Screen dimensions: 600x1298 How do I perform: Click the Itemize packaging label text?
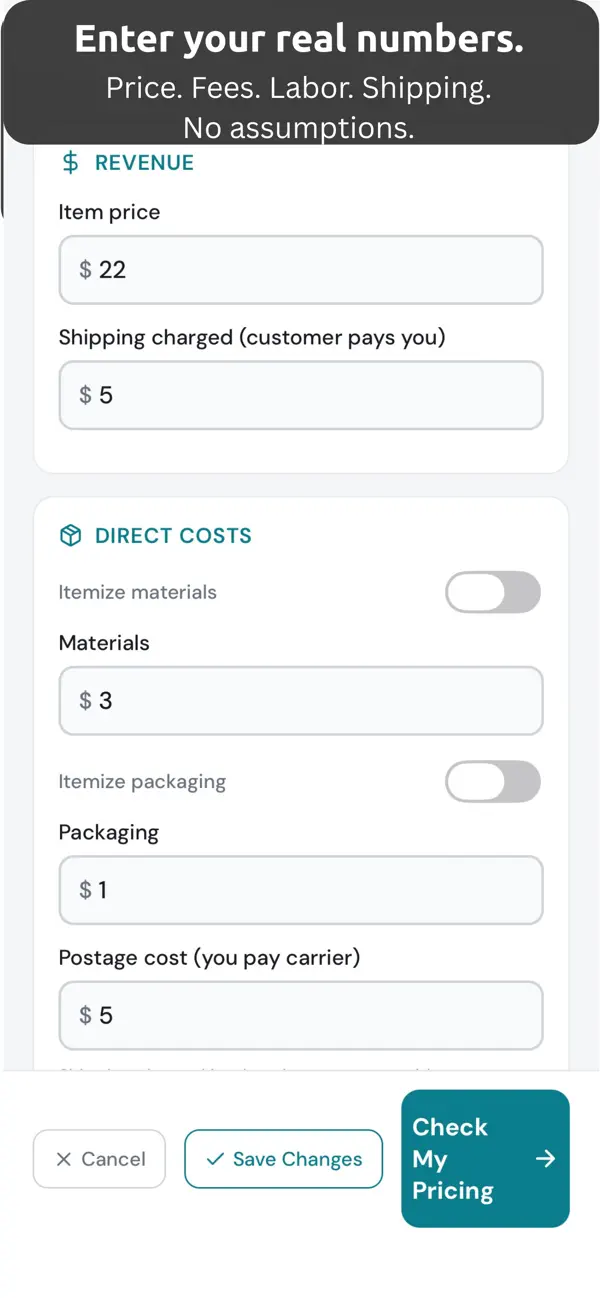(142, 782)
